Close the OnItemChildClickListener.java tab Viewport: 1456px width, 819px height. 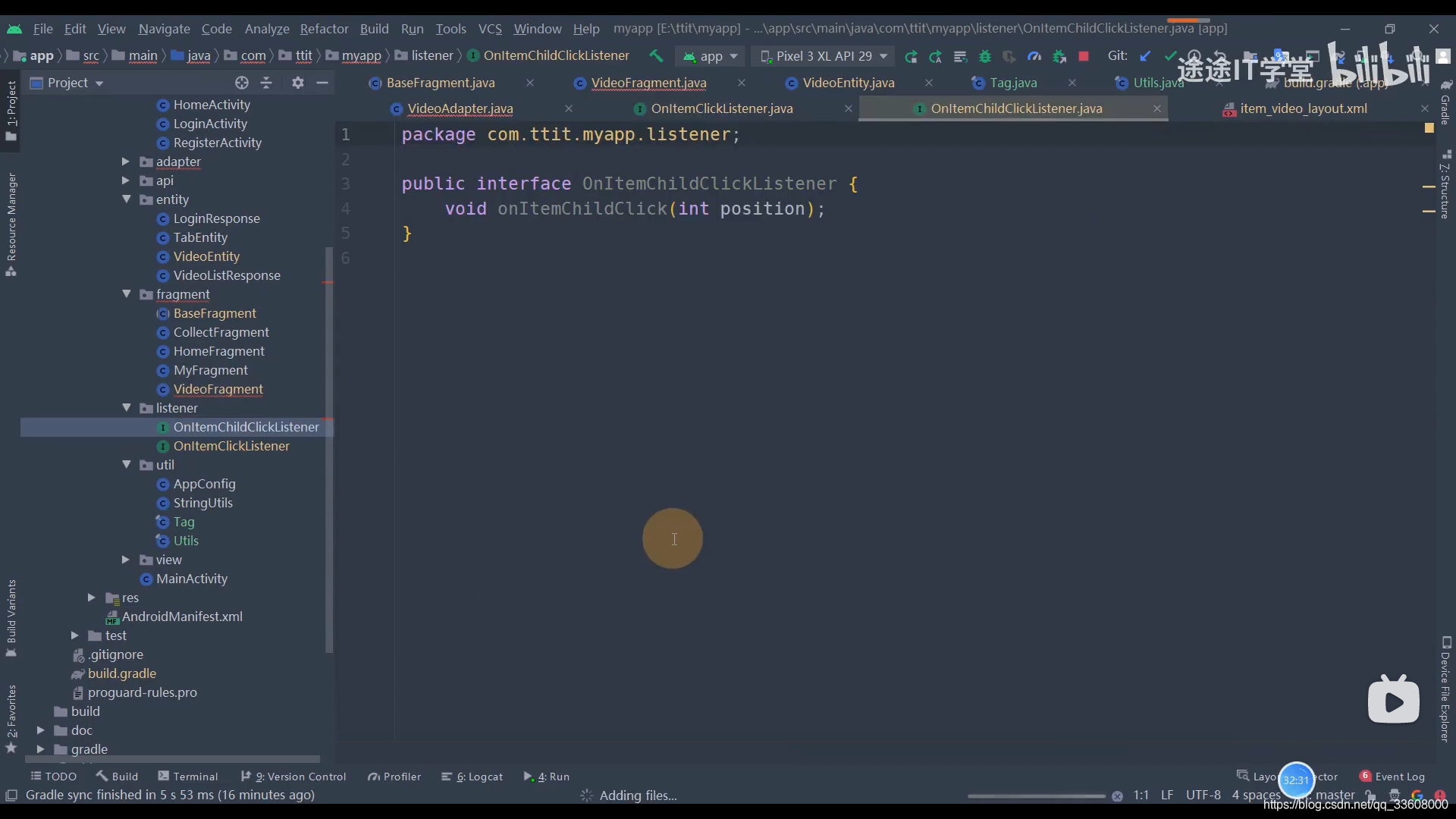coord(1157,108)
